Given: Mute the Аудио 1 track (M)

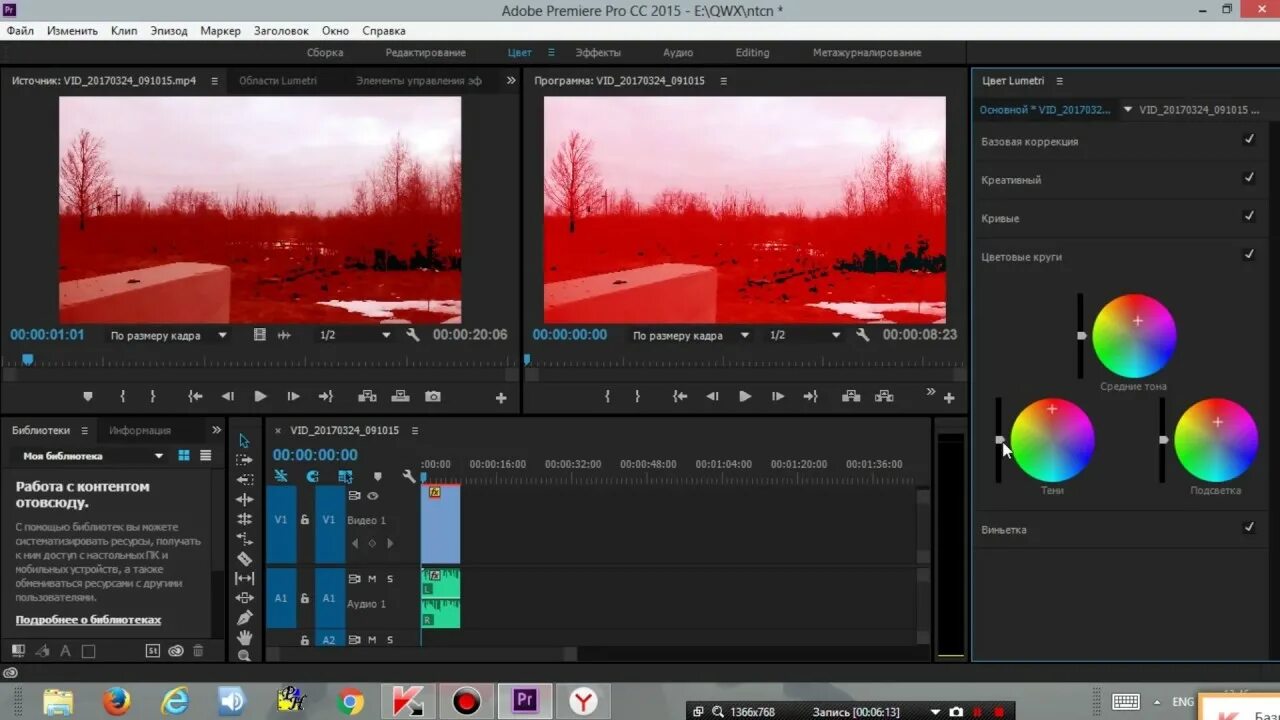Looking at the screenshot, I should (372, 579).
